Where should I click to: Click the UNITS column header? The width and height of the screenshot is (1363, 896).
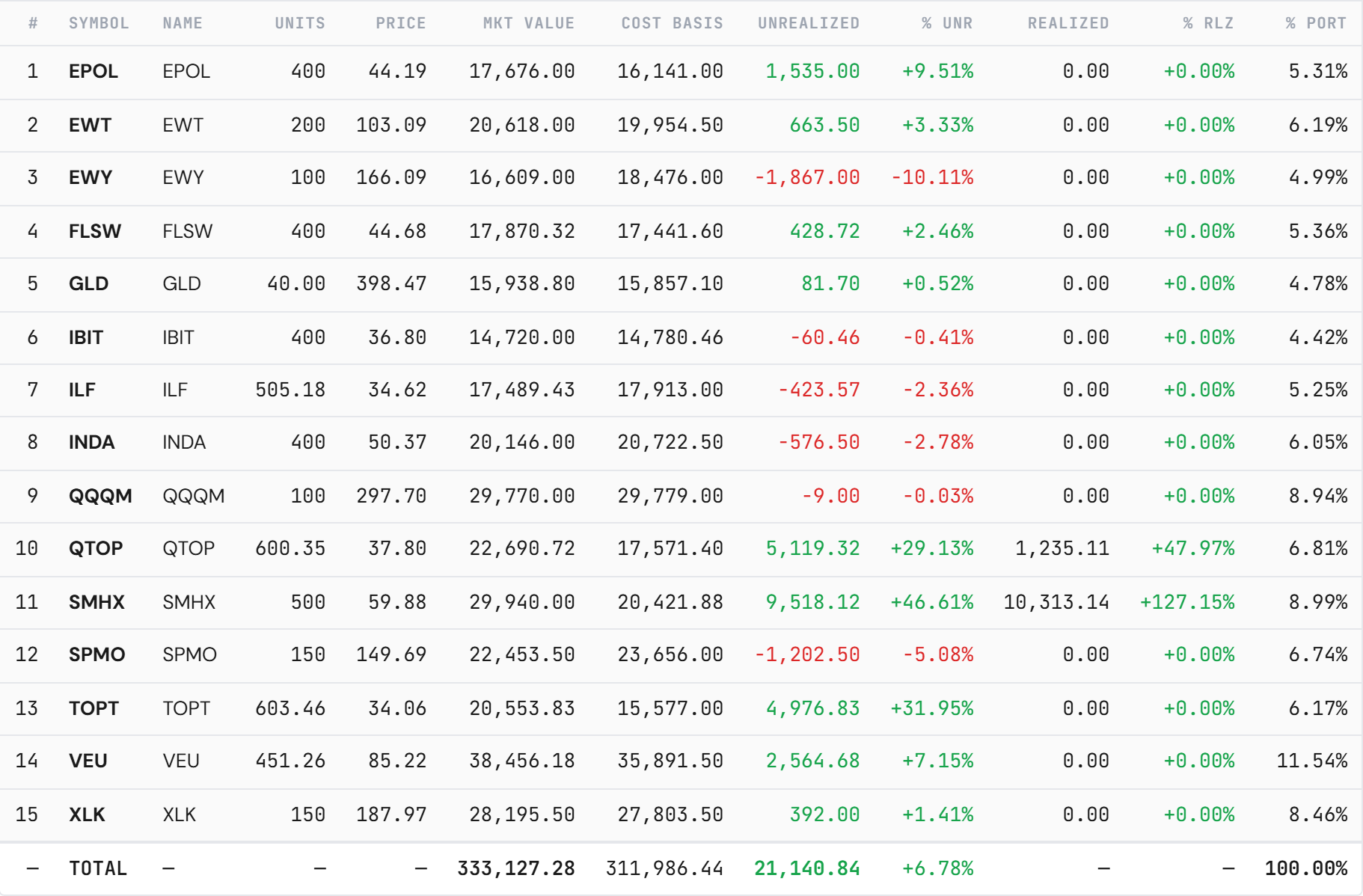tap(300, 23)
